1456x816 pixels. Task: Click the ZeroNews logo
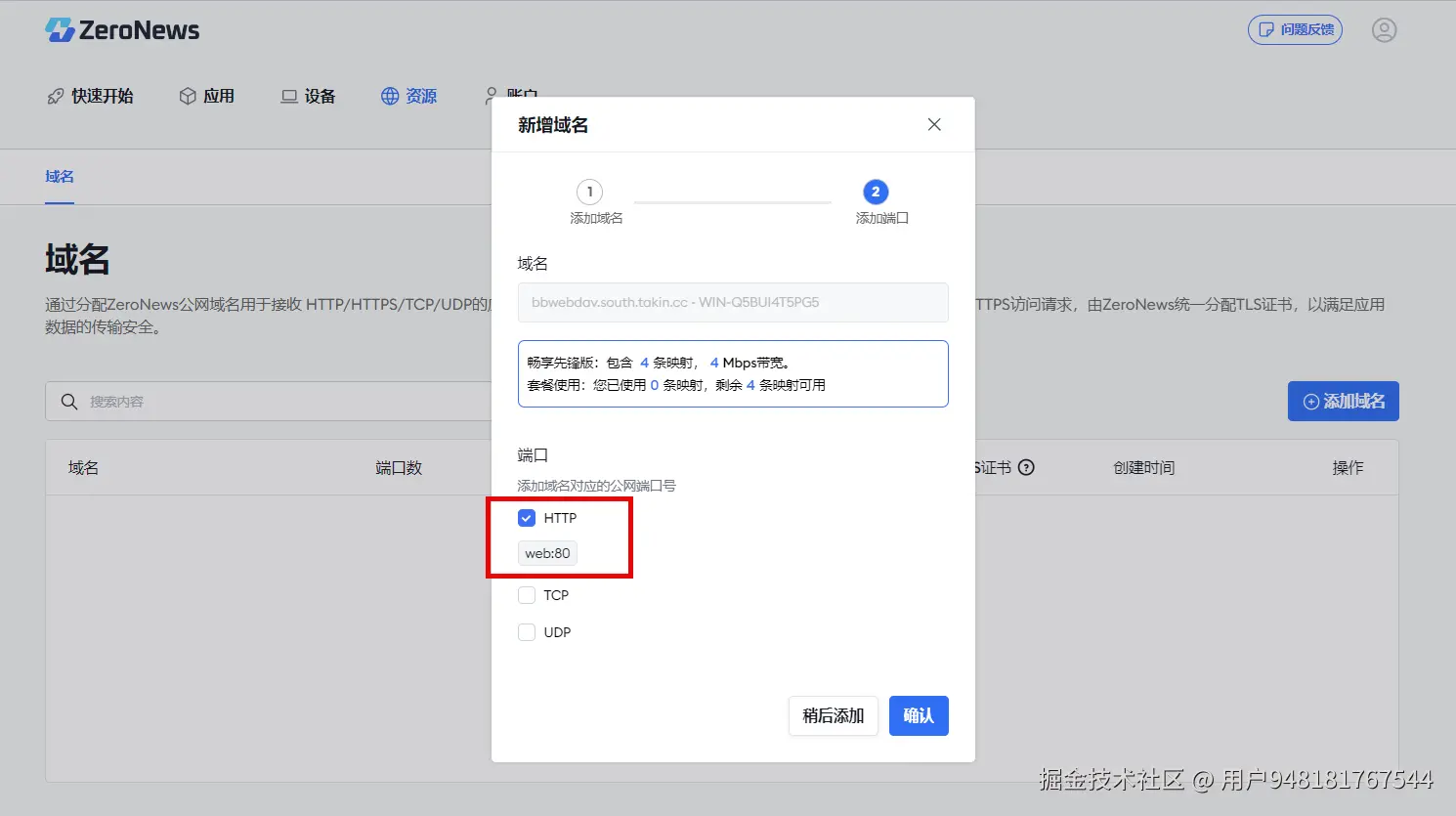122,30
